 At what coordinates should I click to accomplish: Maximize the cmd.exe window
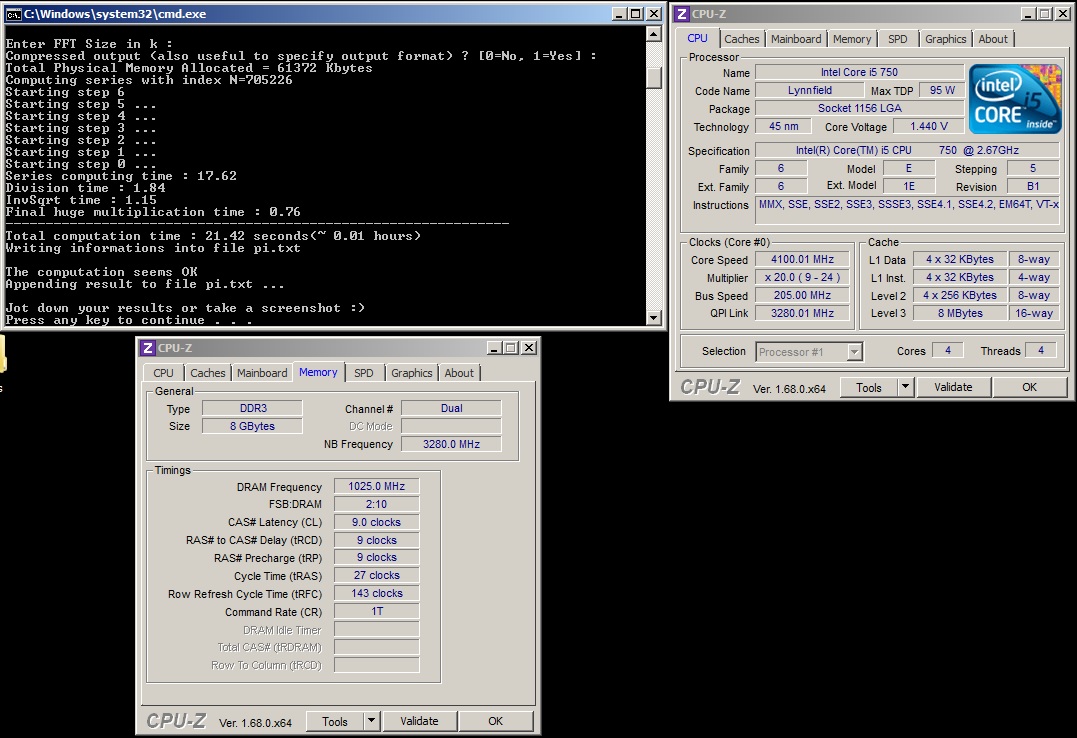[x=635, y=14]
